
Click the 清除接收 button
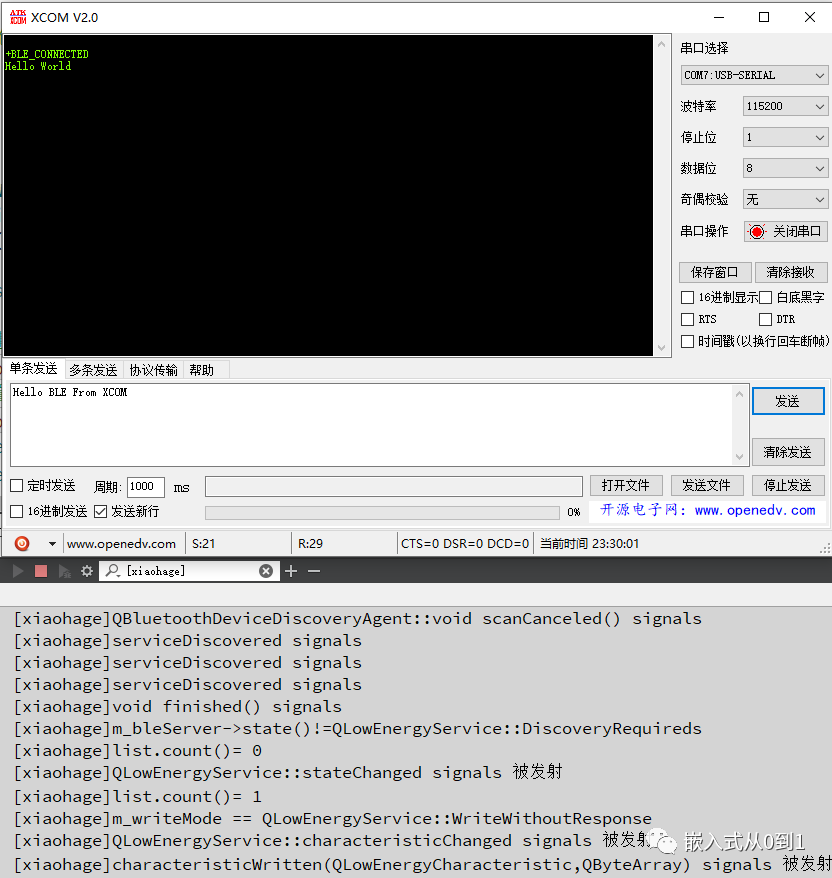coord(791,272)
